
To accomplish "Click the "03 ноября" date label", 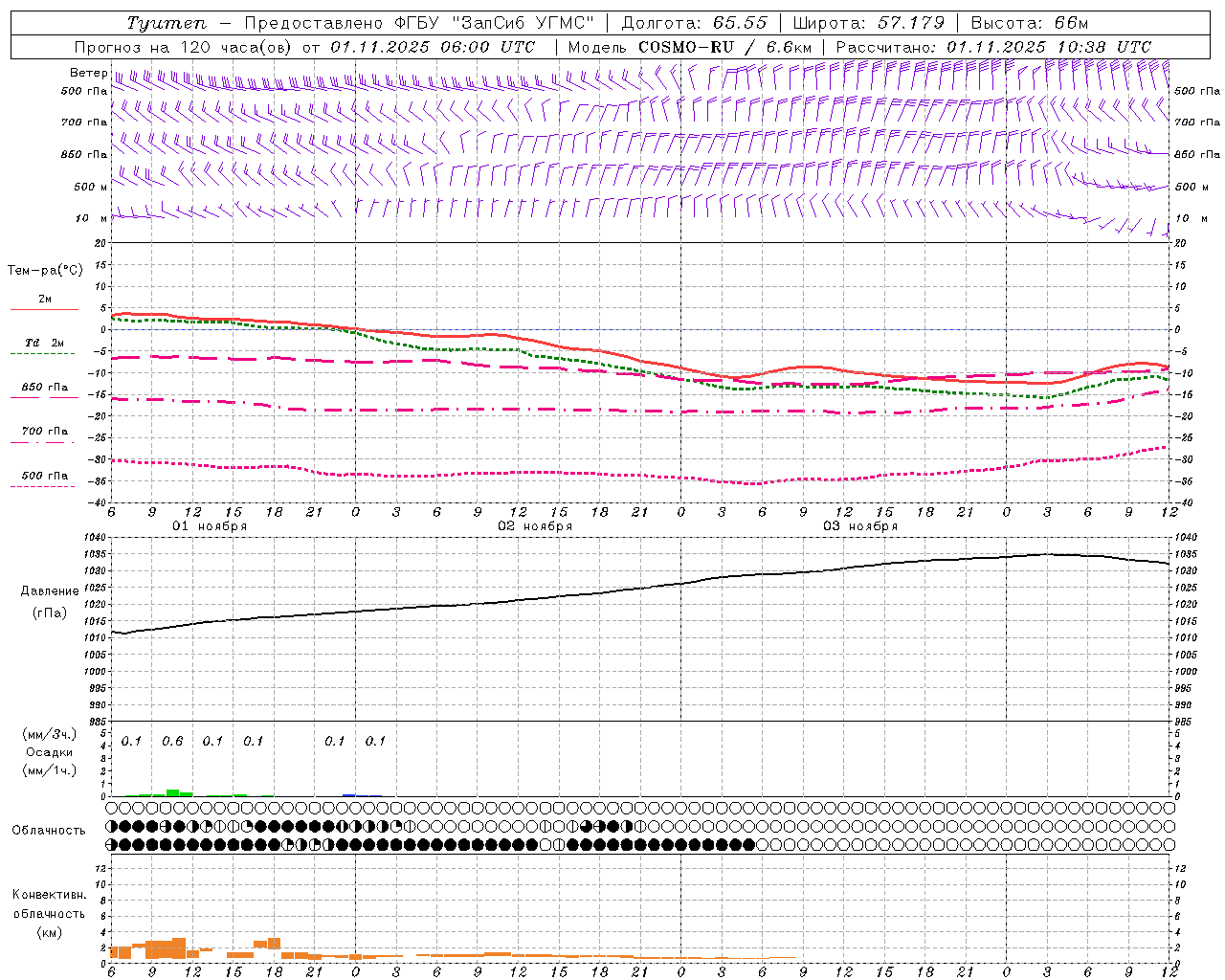I will pos(860,526).
